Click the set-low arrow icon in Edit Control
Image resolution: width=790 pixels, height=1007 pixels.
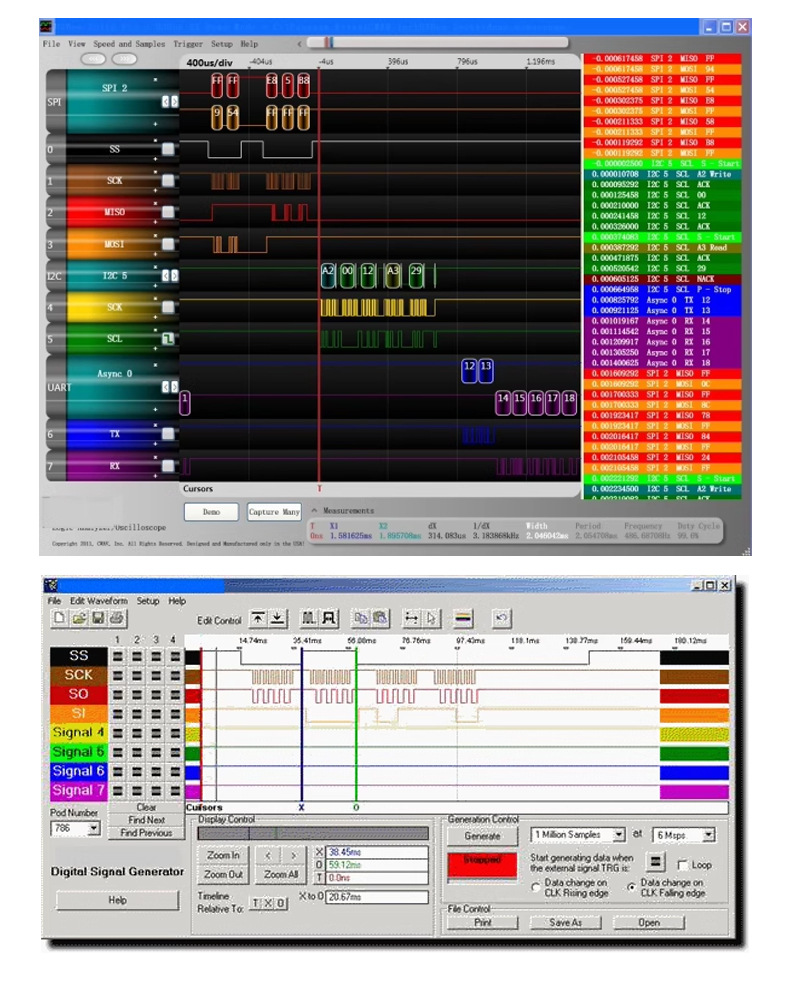coord(277,618)
